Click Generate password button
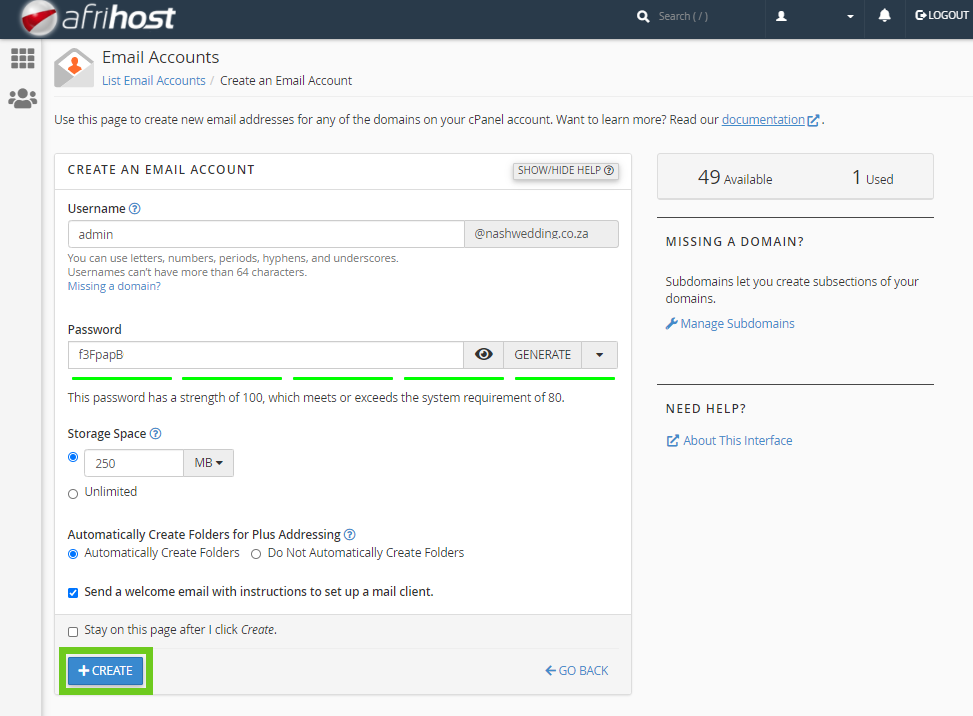This screenshot has width=973, height=716. click(542, 355)
